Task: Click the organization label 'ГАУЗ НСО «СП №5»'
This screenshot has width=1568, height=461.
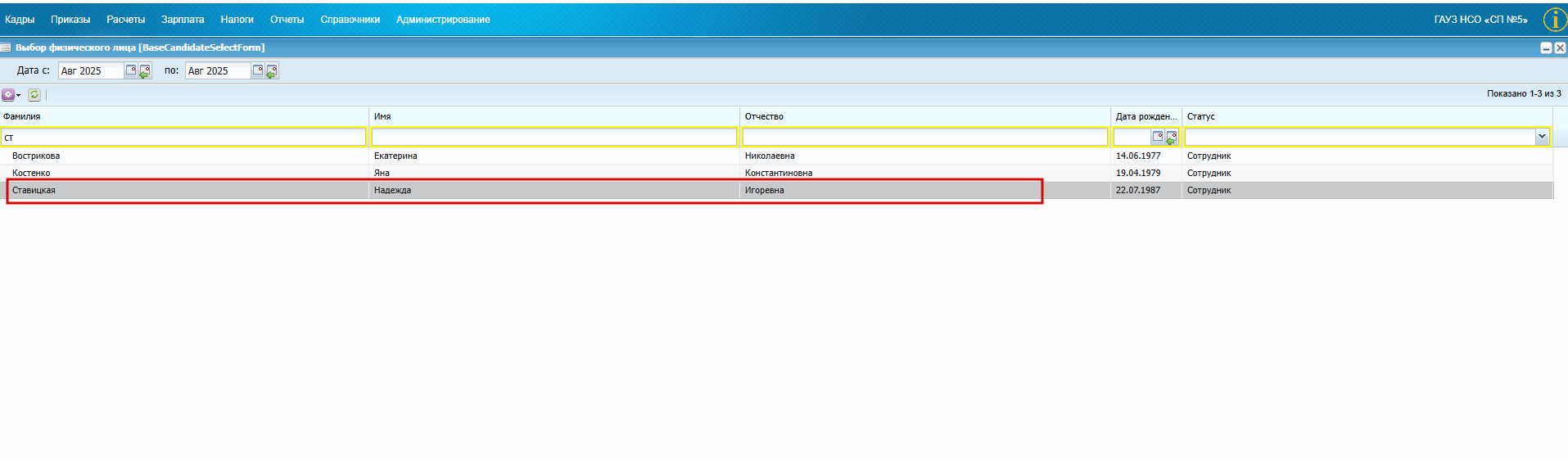Action: coord(1480,20)
